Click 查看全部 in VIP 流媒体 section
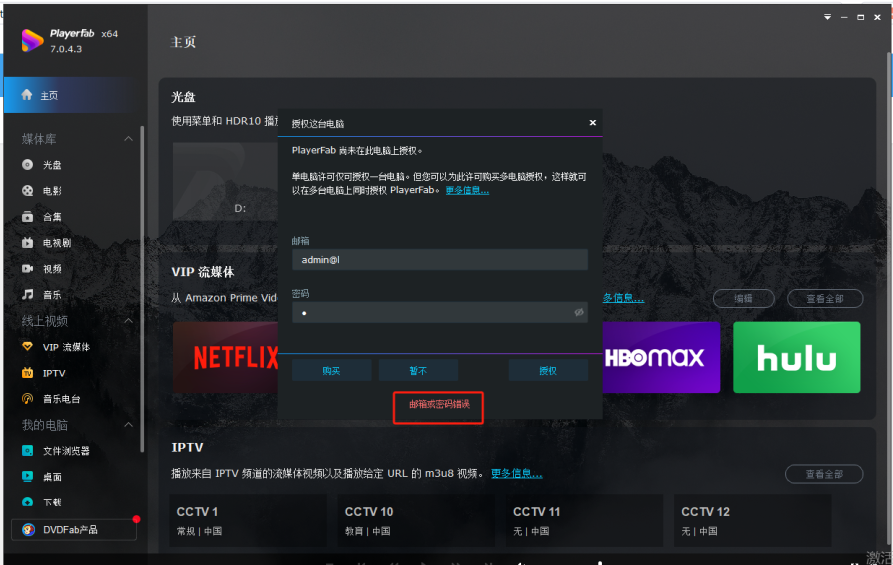The image size is (893, 565). point(825,298)
